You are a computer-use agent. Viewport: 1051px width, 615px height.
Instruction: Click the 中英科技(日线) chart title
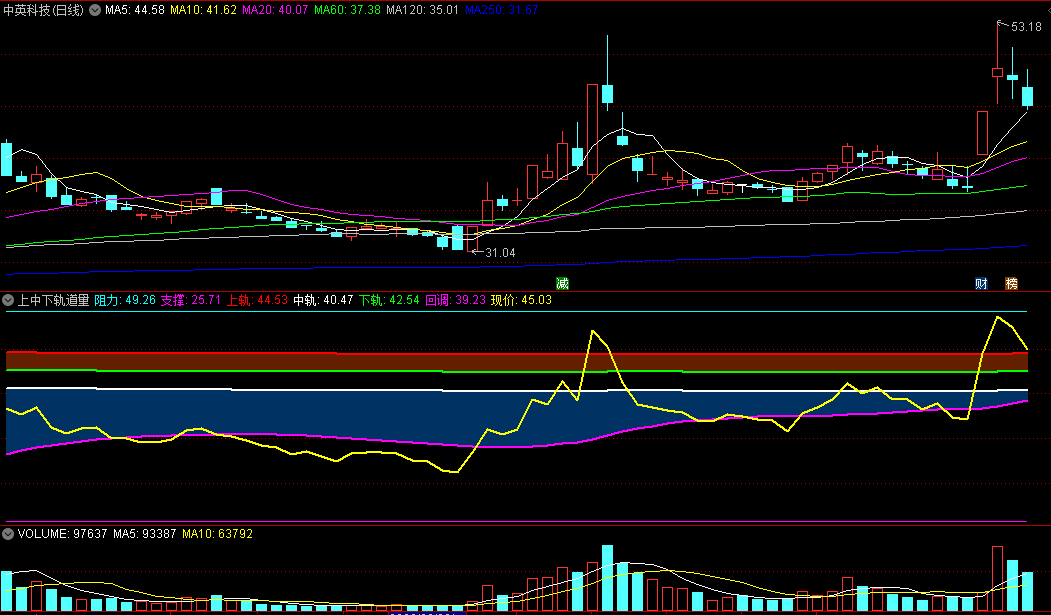coord(44,10)
